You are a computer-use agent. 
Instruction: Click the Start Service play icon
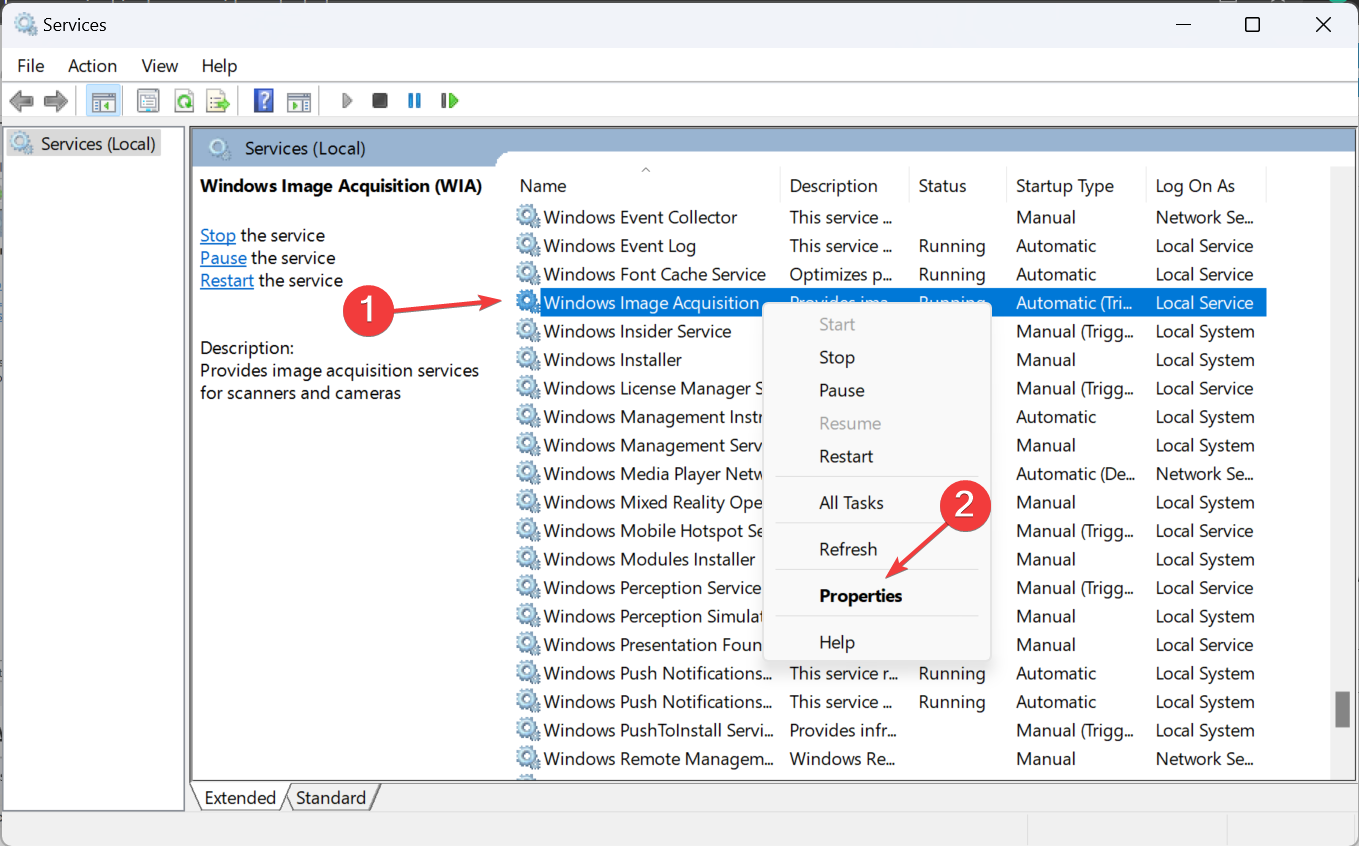(346, 100)
